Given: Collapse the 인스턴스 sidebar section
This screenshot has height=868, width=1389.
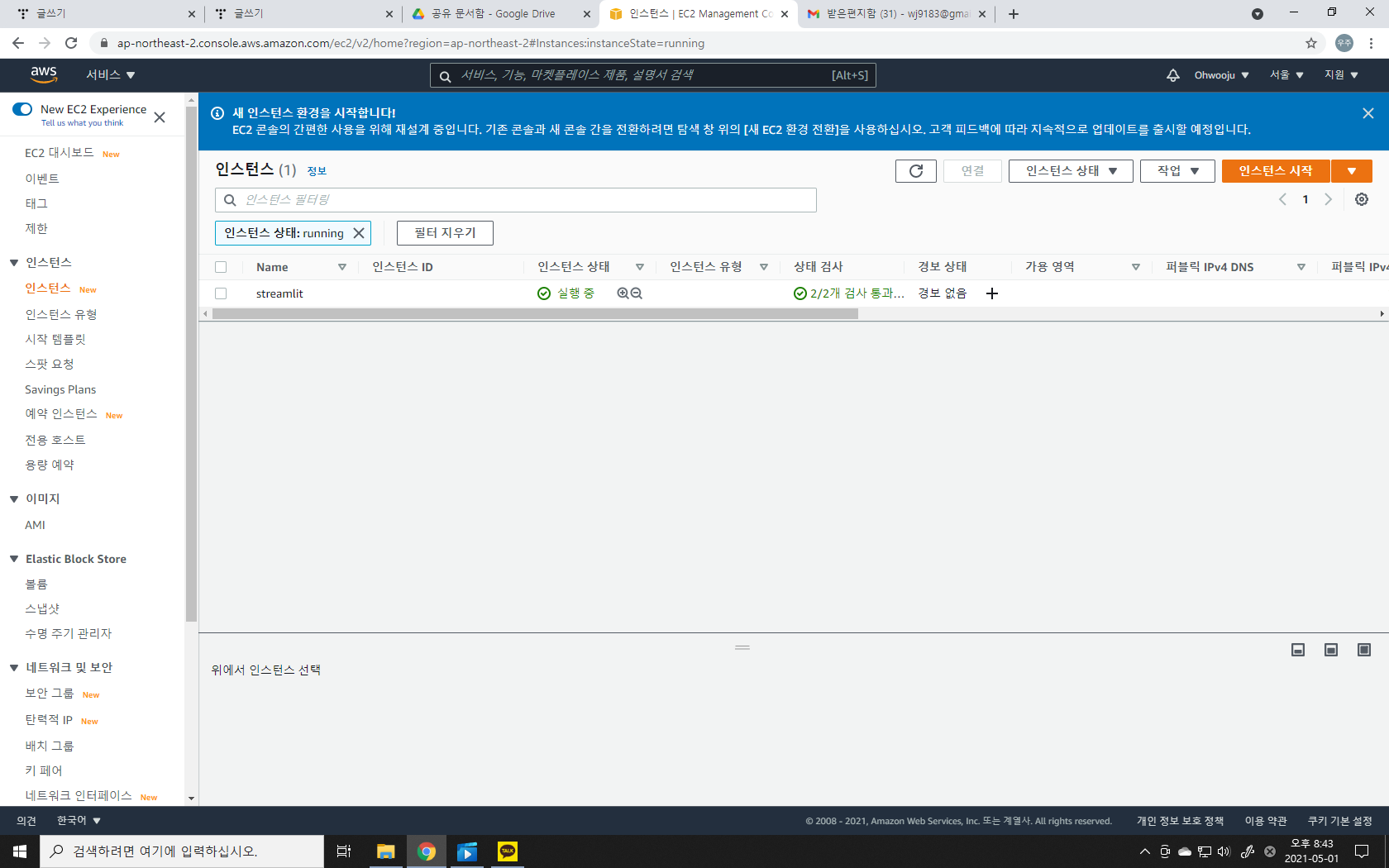Looking at the screenshot, I should tap(14, 263).
